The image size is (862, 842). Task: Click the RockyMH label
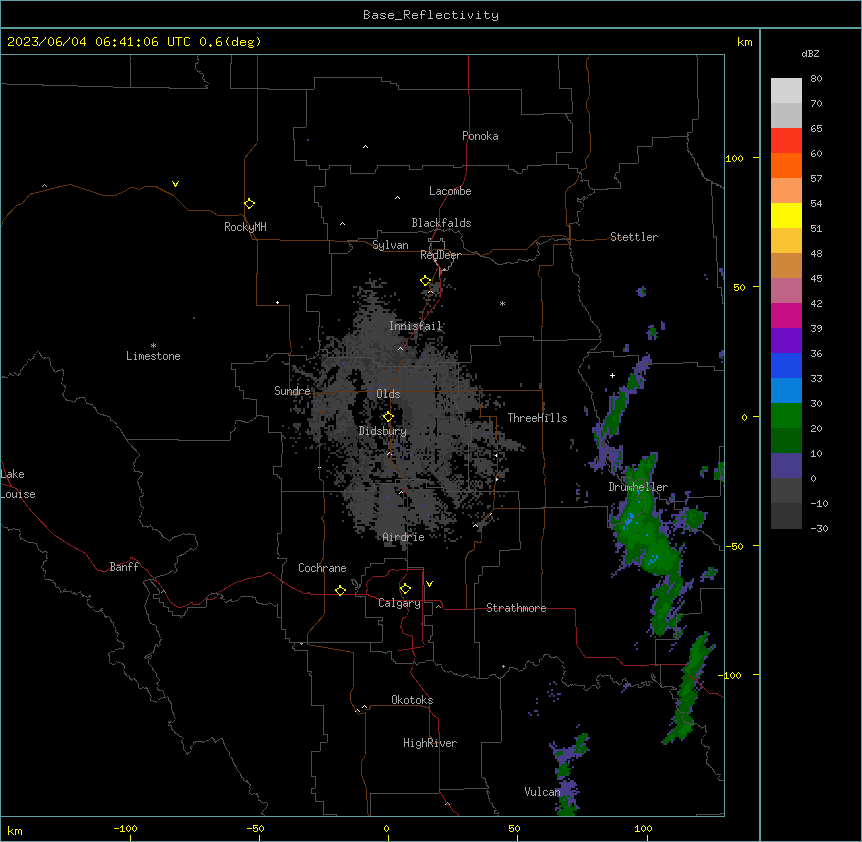click(245, 227)
